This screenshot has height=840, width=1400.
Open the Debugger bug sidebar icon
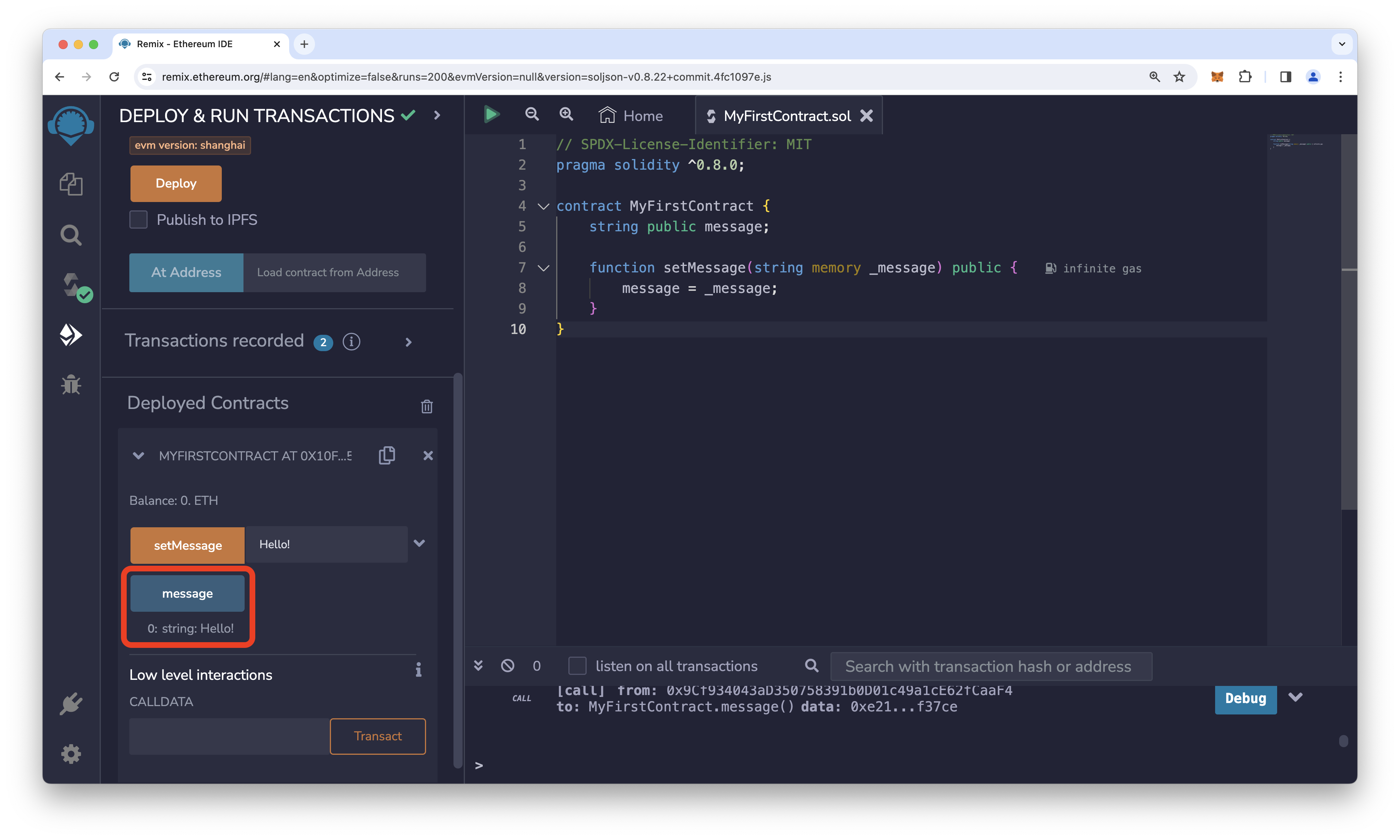point(71,385)
